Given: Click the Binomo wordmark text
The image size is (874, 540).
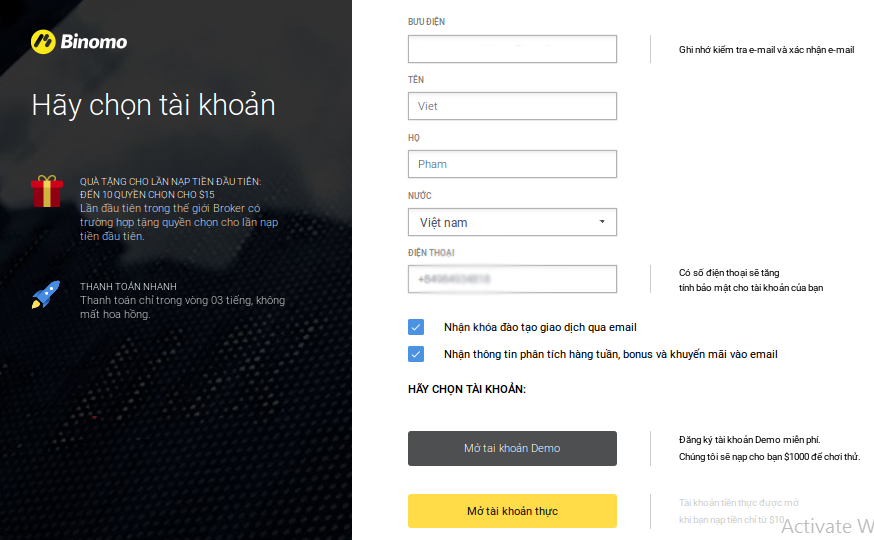Looking at the screenshot, I should (94, 42).
